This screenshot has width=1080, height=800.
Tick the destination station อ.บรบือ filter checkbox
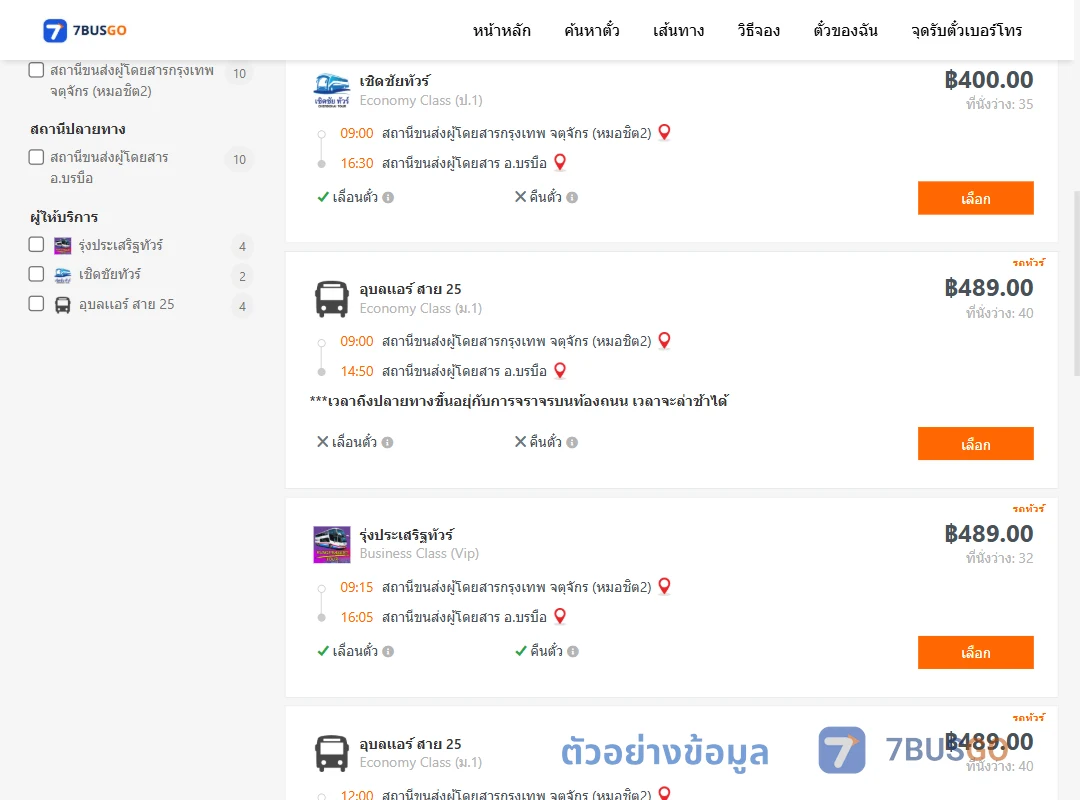[37, 157]
